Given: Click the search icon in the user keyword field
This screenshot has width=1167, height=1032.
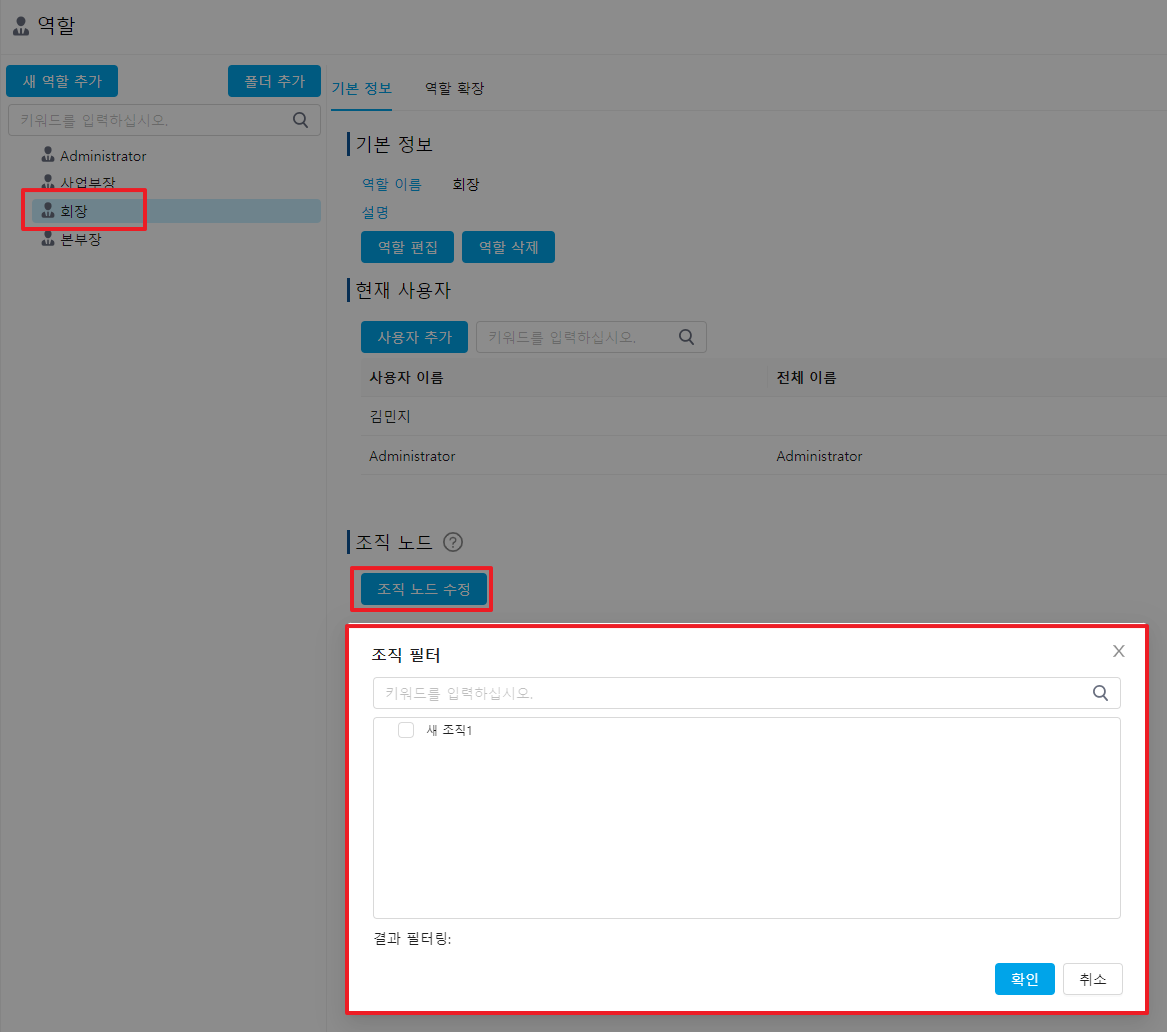Looking at the screenshot, I should click(686, 337).
